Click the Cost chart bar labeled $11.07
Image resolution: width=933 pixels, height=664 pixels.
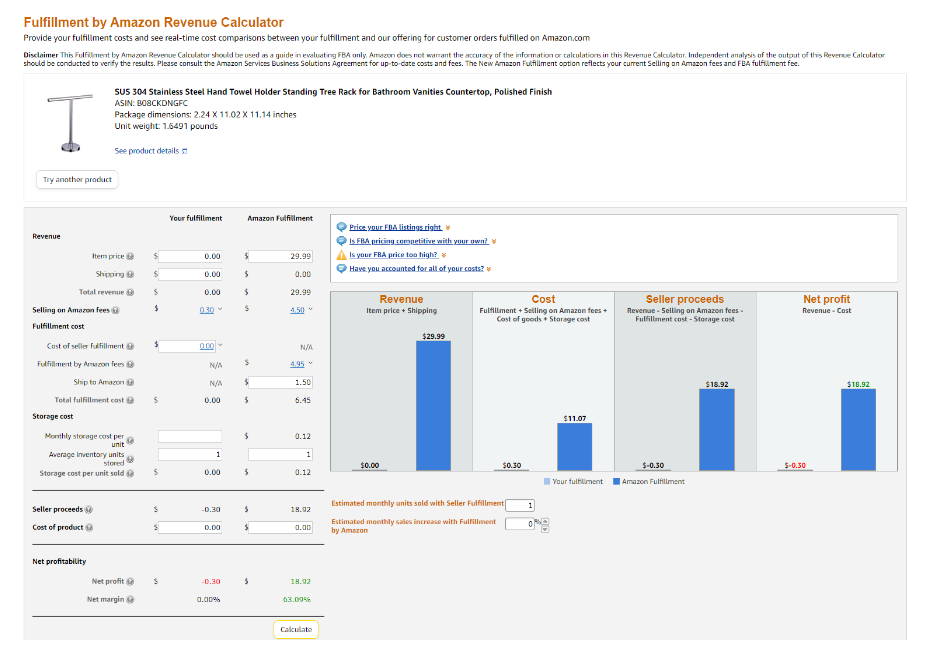coord(575,447)
